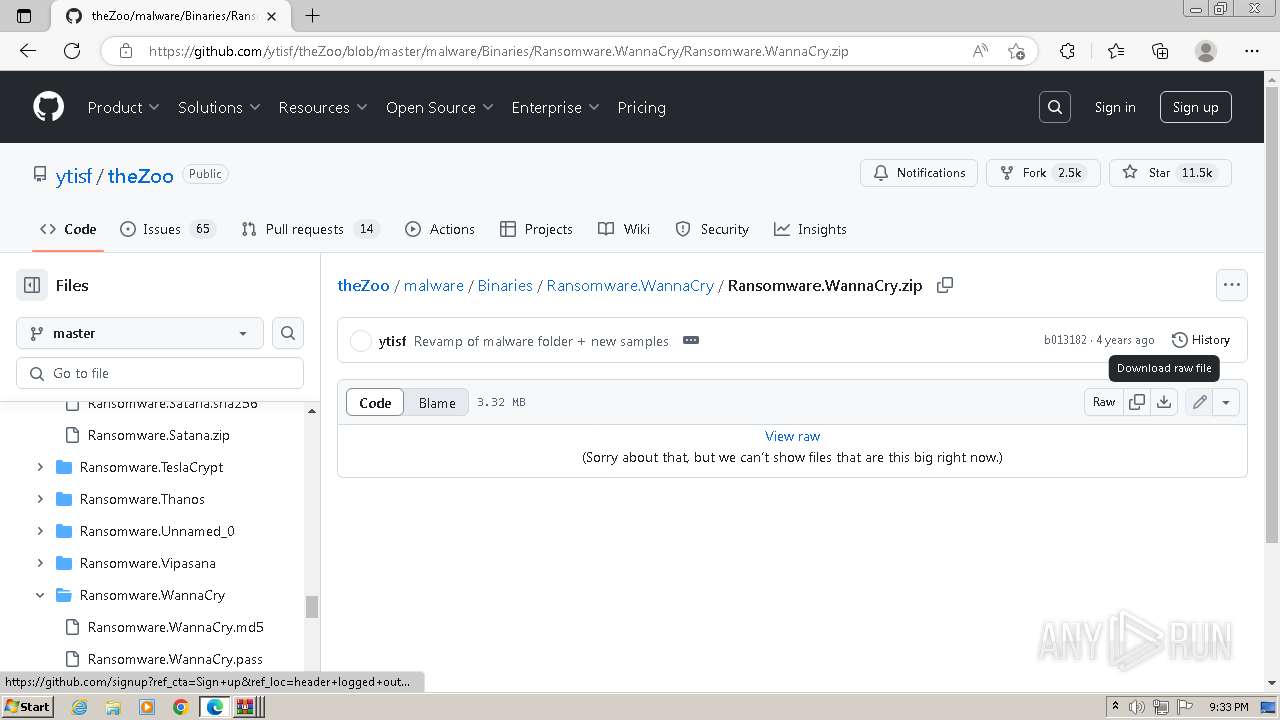Open Internet Explorer from taskbar
1280x720 pixels.
coord(79,707)
